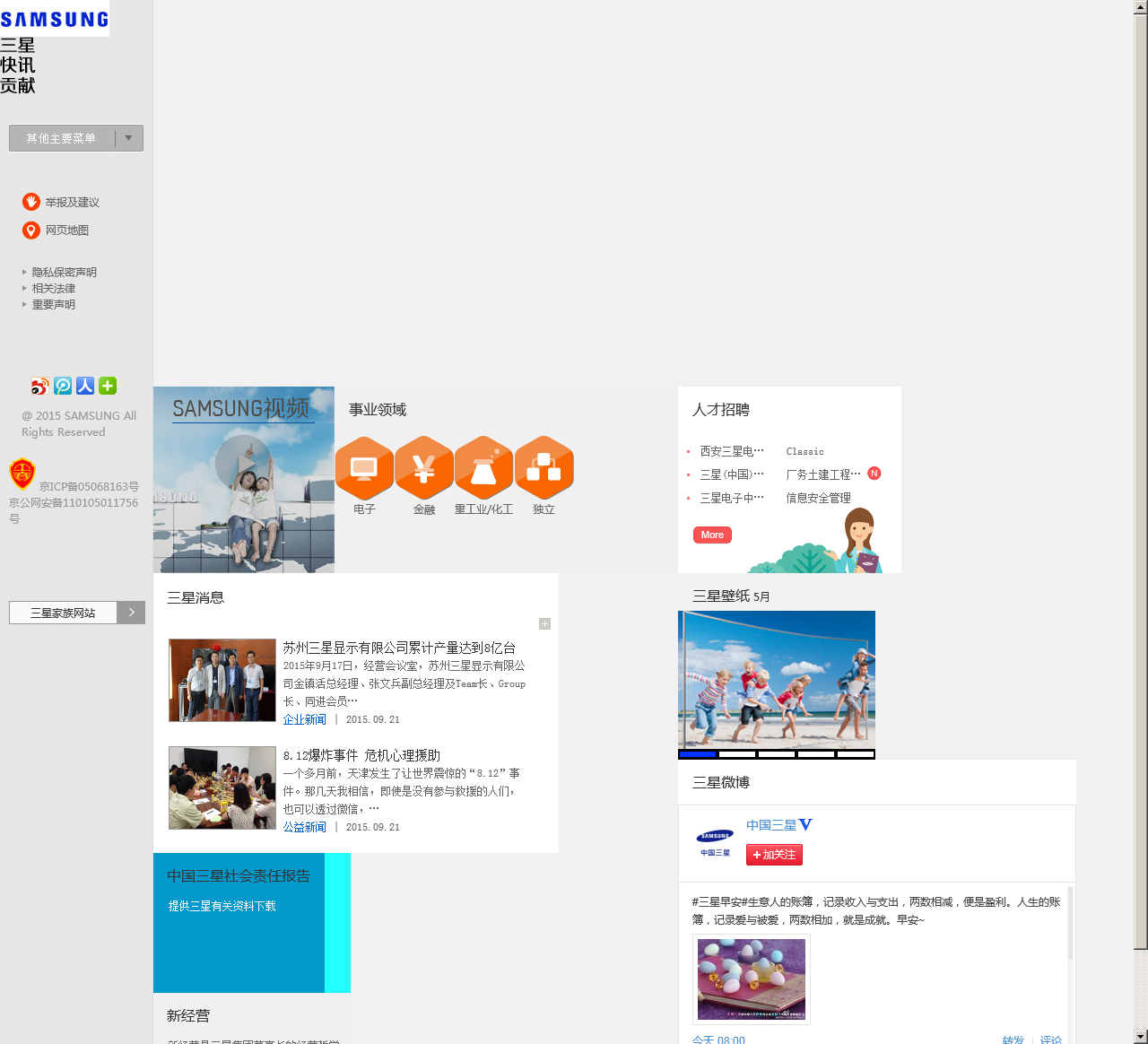Viewport: 1148px width, 1044px height.
Task: Open the 中国三星 weibo profile link
Action: [771, 825]
